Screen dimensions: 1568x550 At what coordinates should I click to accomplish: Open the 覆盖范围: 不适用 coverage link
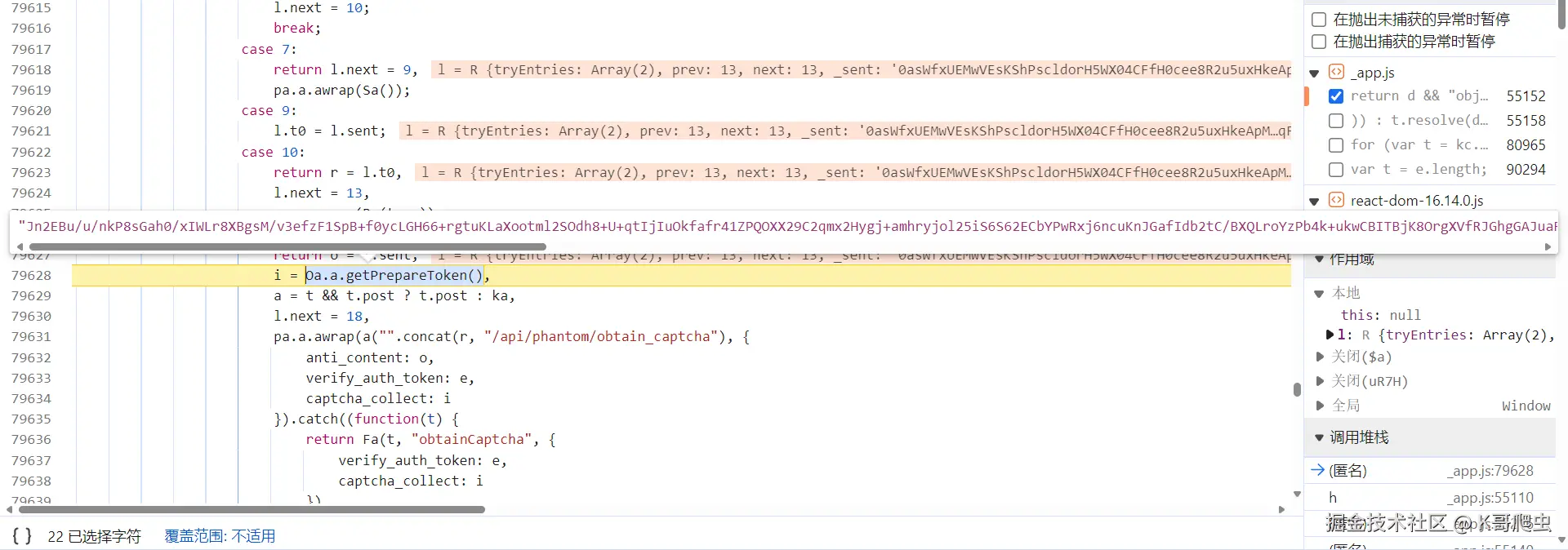[x=220, y=536]
